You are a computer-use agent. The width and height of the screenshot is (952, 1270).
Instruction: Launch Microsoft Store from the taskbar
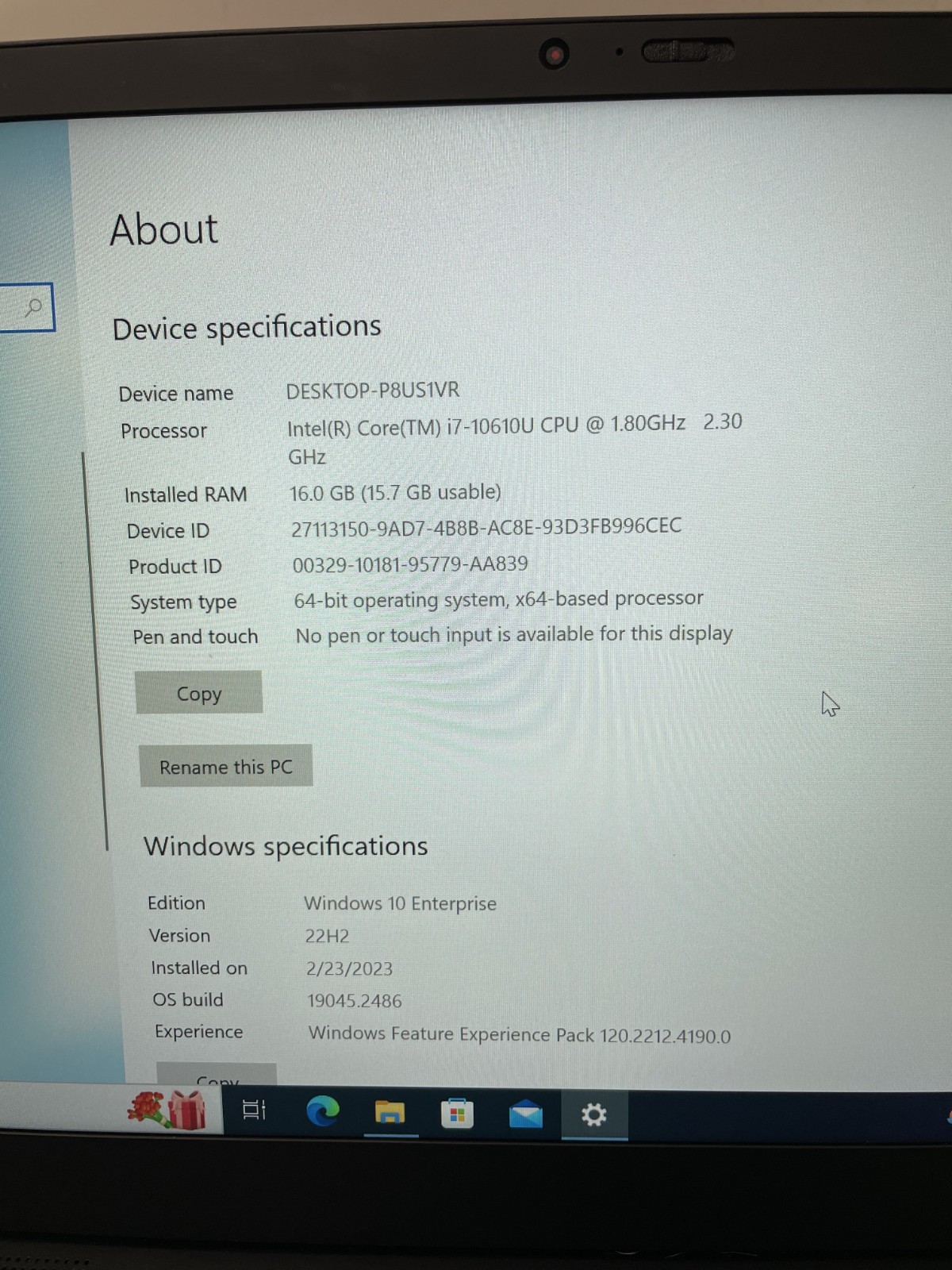pos(457,1114)
